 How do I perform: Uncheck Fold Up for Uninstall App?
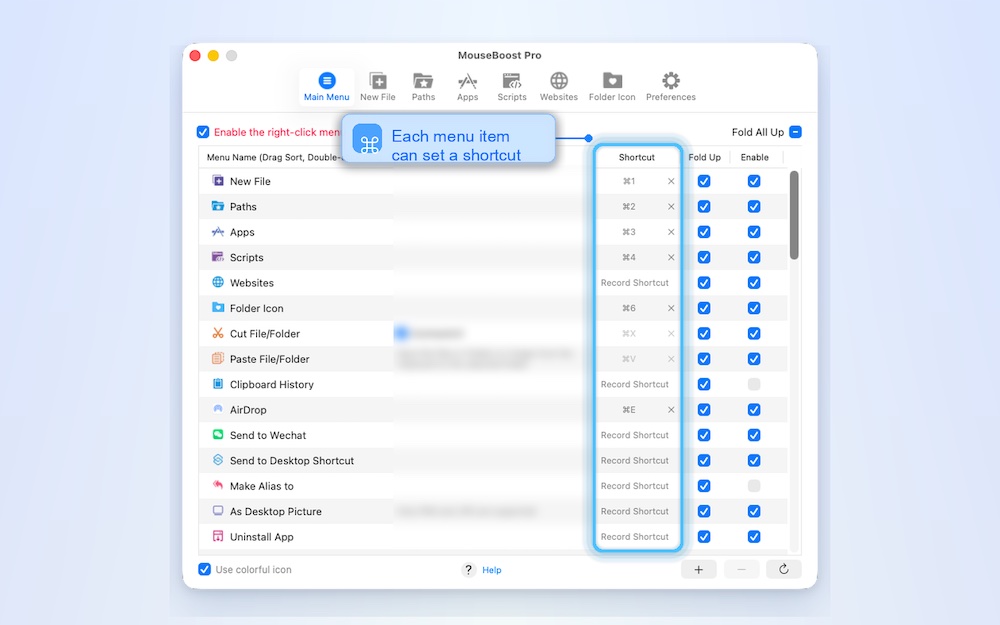pyautogui.click(x=704, y=537)
